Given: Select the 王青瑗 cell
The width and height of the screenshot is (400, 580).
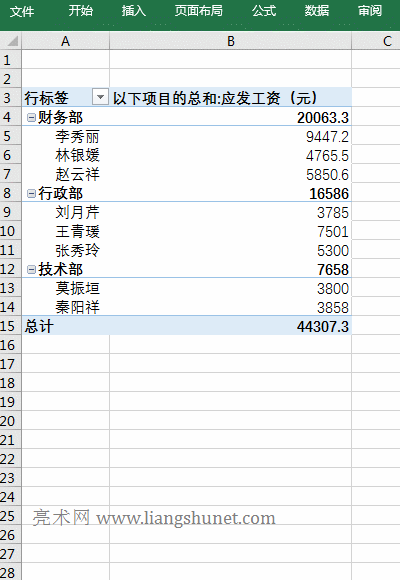Looking at the screenshot, I should point(65,231).
